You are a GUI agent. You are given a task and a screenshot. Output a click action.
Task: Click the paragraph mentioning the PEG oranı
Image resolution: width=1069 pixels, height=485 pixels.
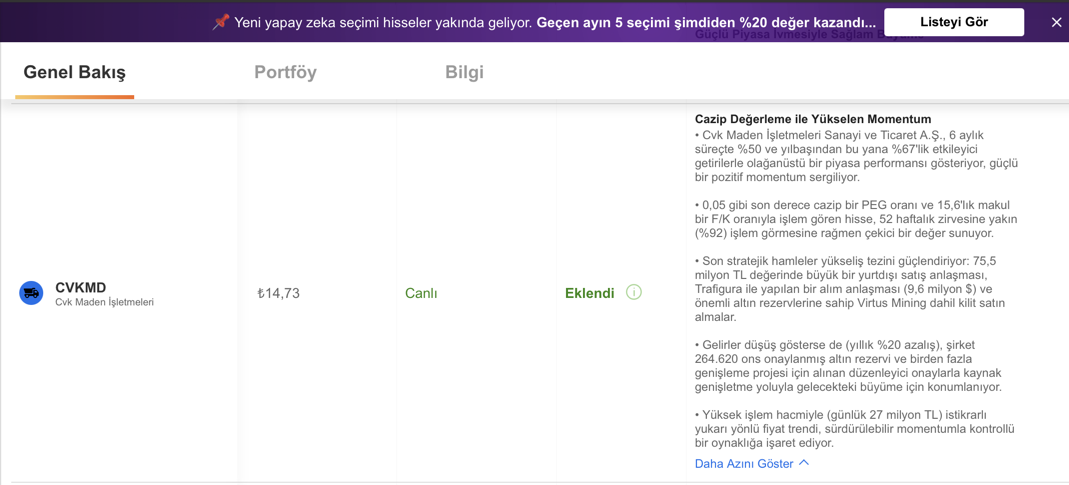pos(856,219)
